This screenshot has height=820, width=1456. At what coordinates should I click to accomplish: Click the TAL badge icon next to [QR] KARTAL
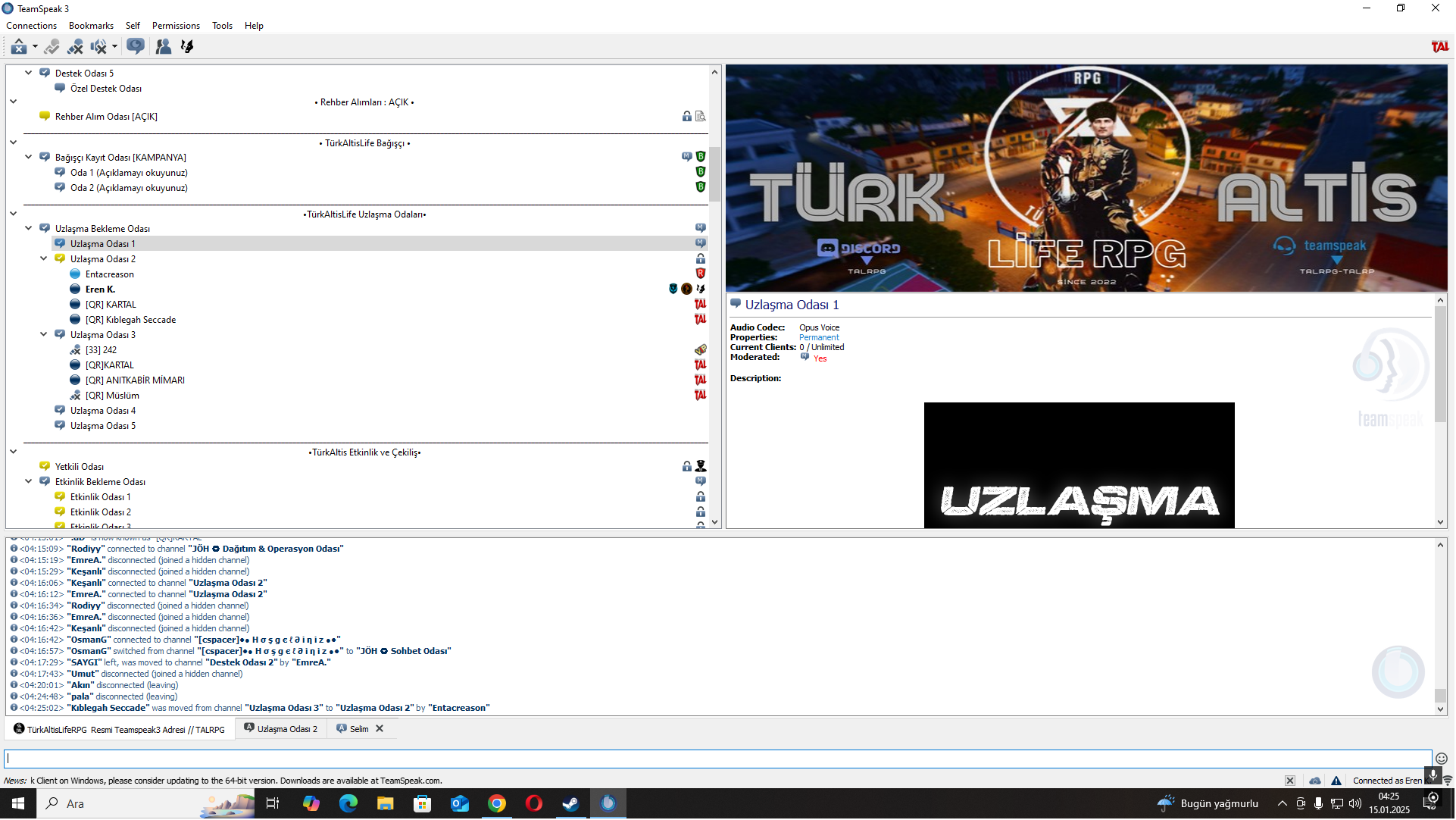[x=701, y=305]
